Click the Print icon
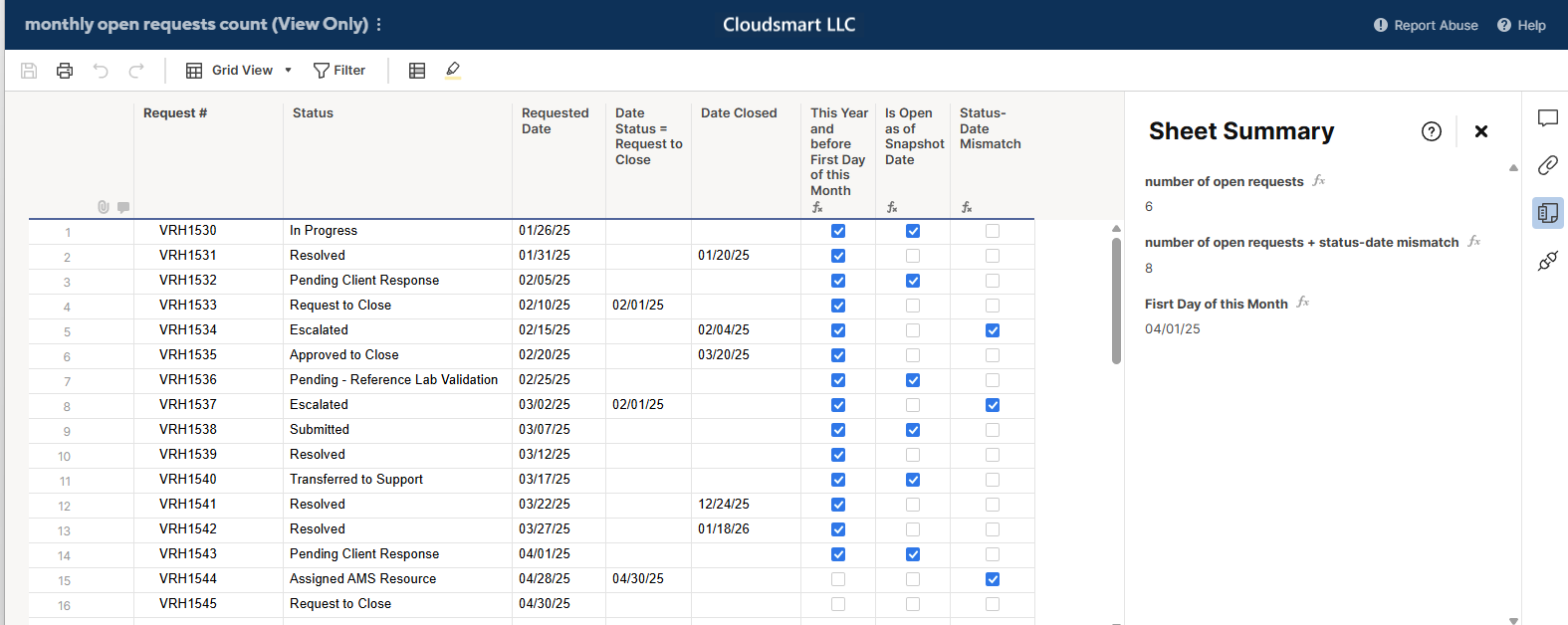Image resolution: width=1568 pixels, height=625 pixels. click(x=65, y=71)
